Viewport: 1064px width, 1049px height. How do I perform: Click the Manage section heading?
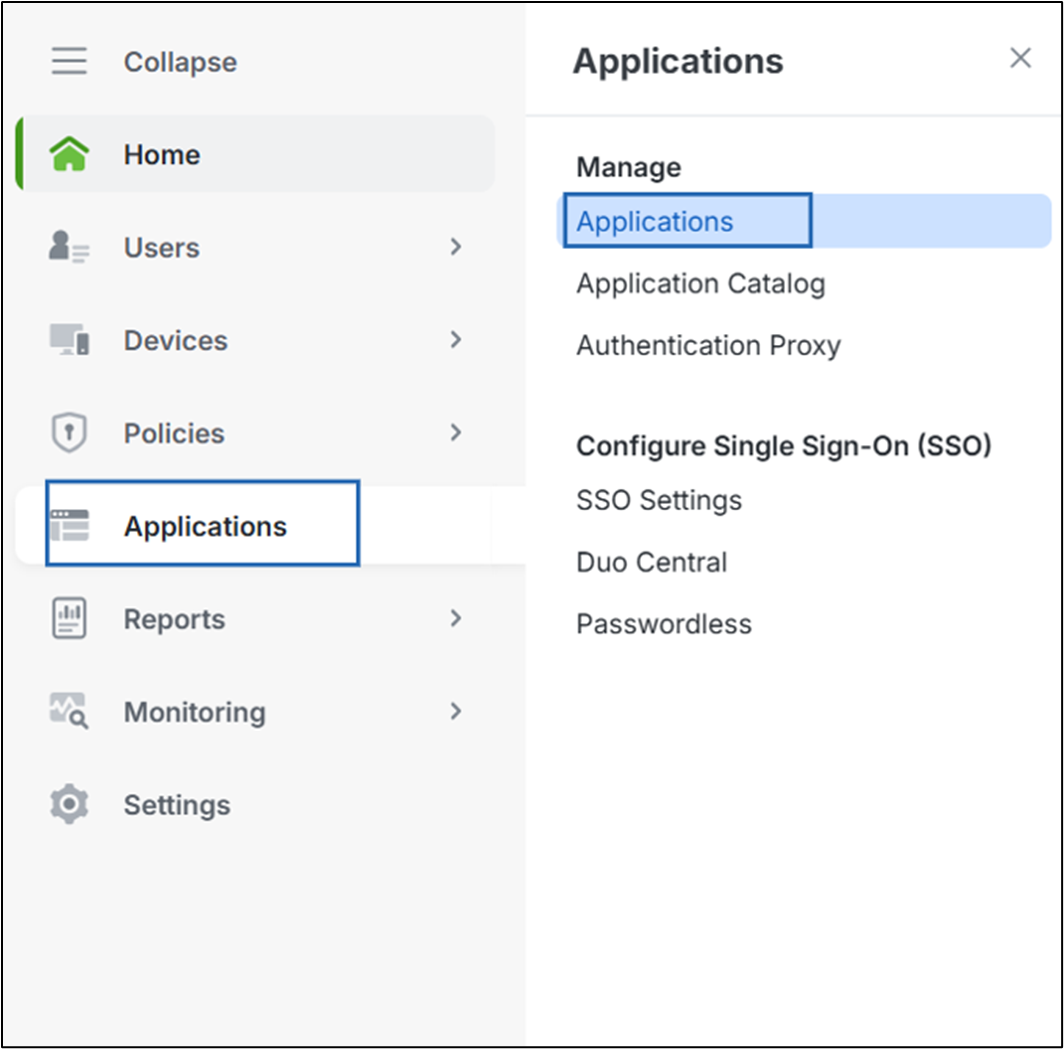(x=628, y=167)
